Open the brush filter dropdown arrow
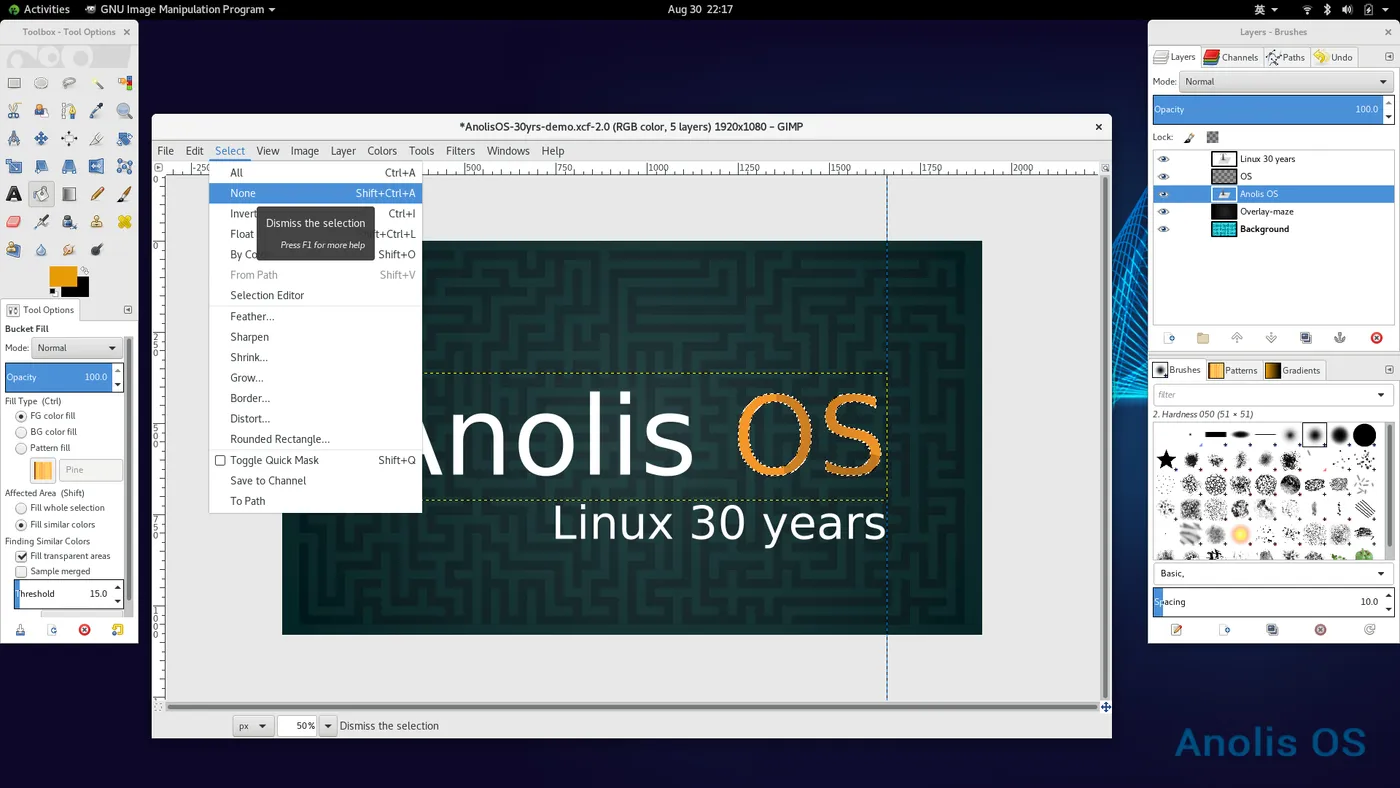This screenshot has height=788, width=1400. [x=1381, y=395]
